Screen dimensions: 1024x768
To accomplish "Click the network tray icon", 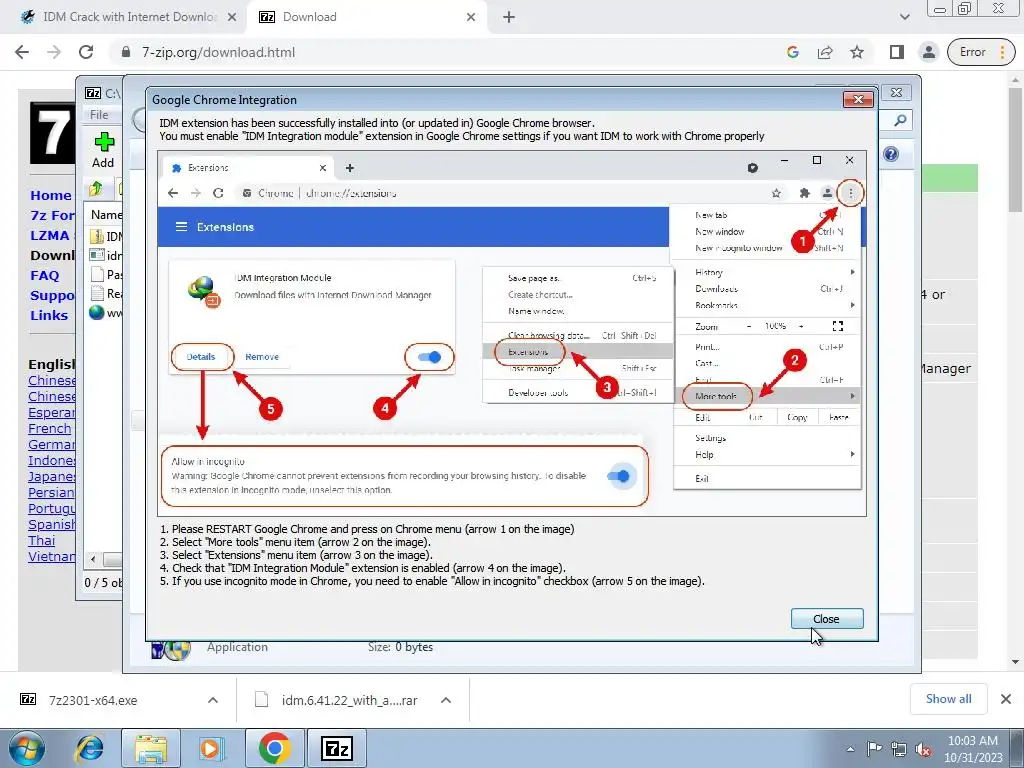I will pos(899,749).
